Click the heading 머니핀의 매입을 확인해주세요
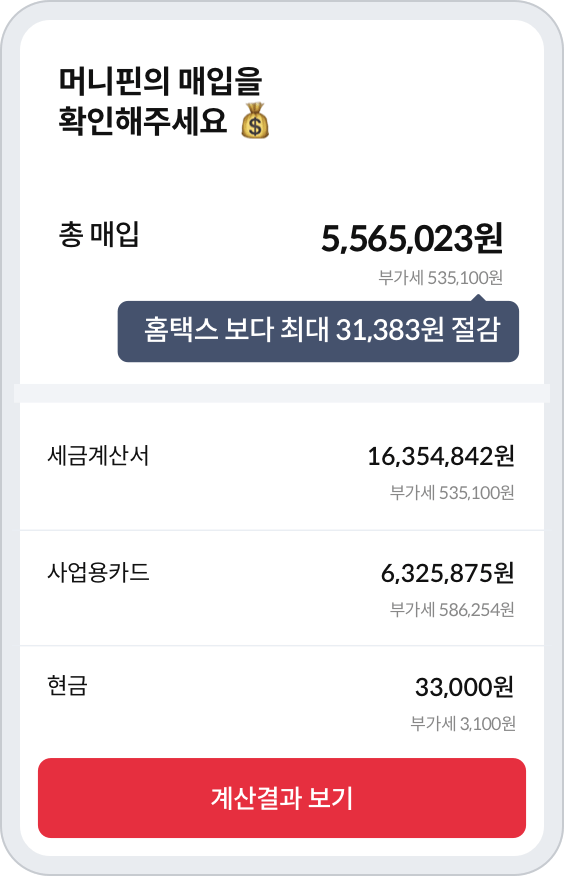Screen dimensions: 564x876 [161, 101]
